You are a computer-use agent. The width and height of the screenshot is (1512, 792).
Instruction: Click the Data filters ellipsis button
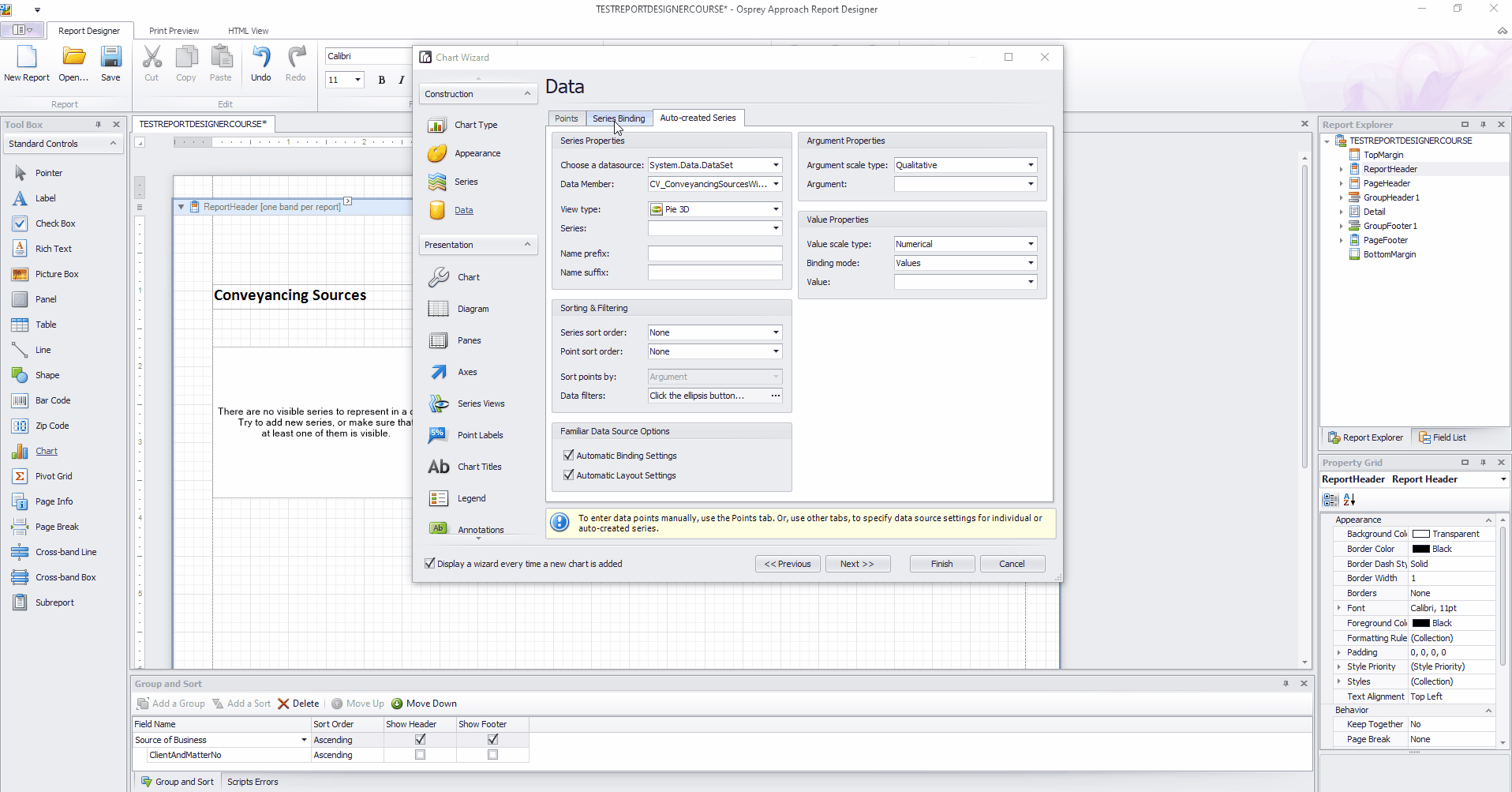[x=775, y=396]
